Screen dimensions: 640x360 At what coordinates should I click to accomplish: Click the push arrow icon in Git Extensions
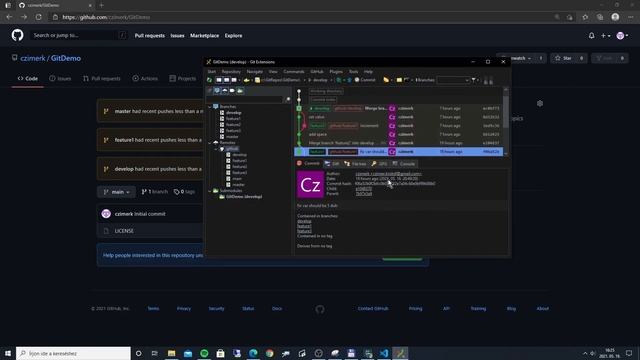349,80
